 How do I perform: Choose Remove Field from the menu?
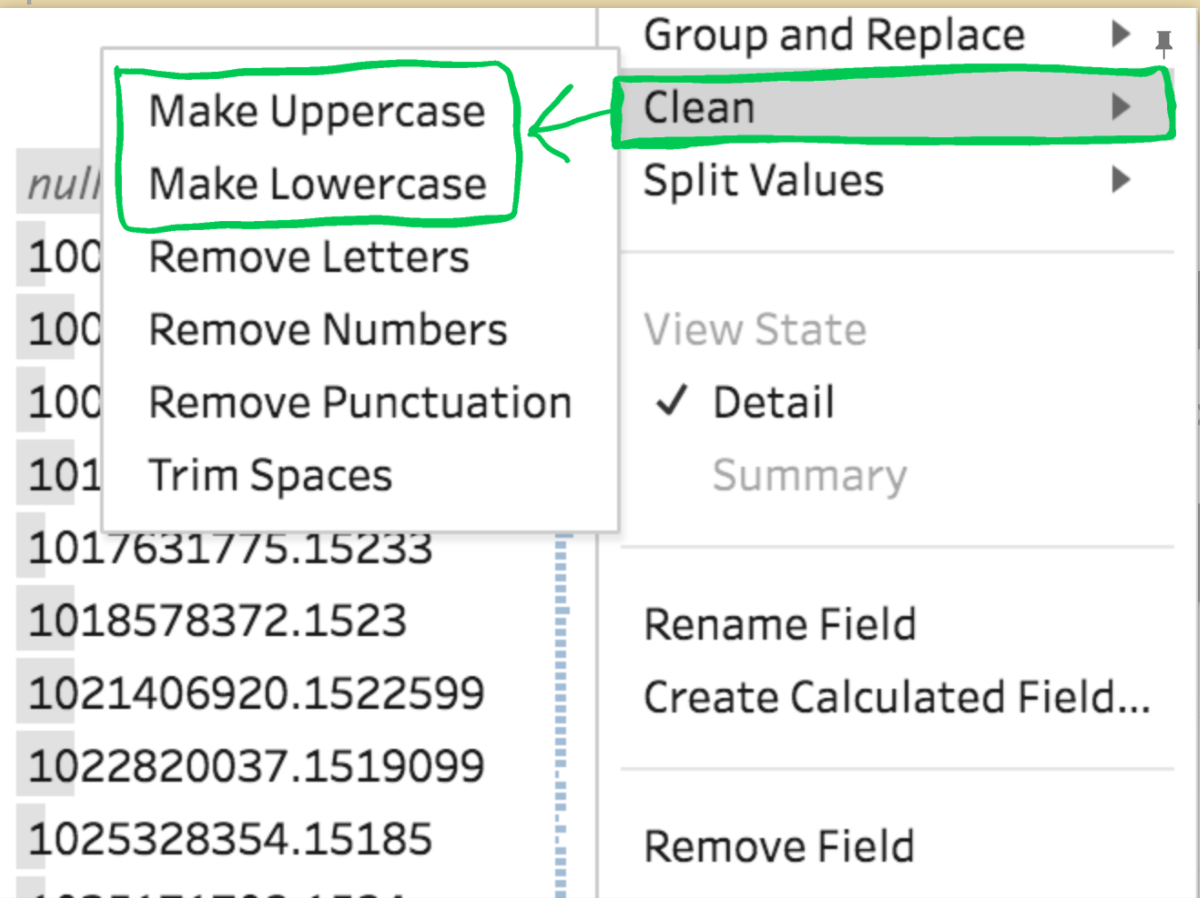tap(779, 846)
